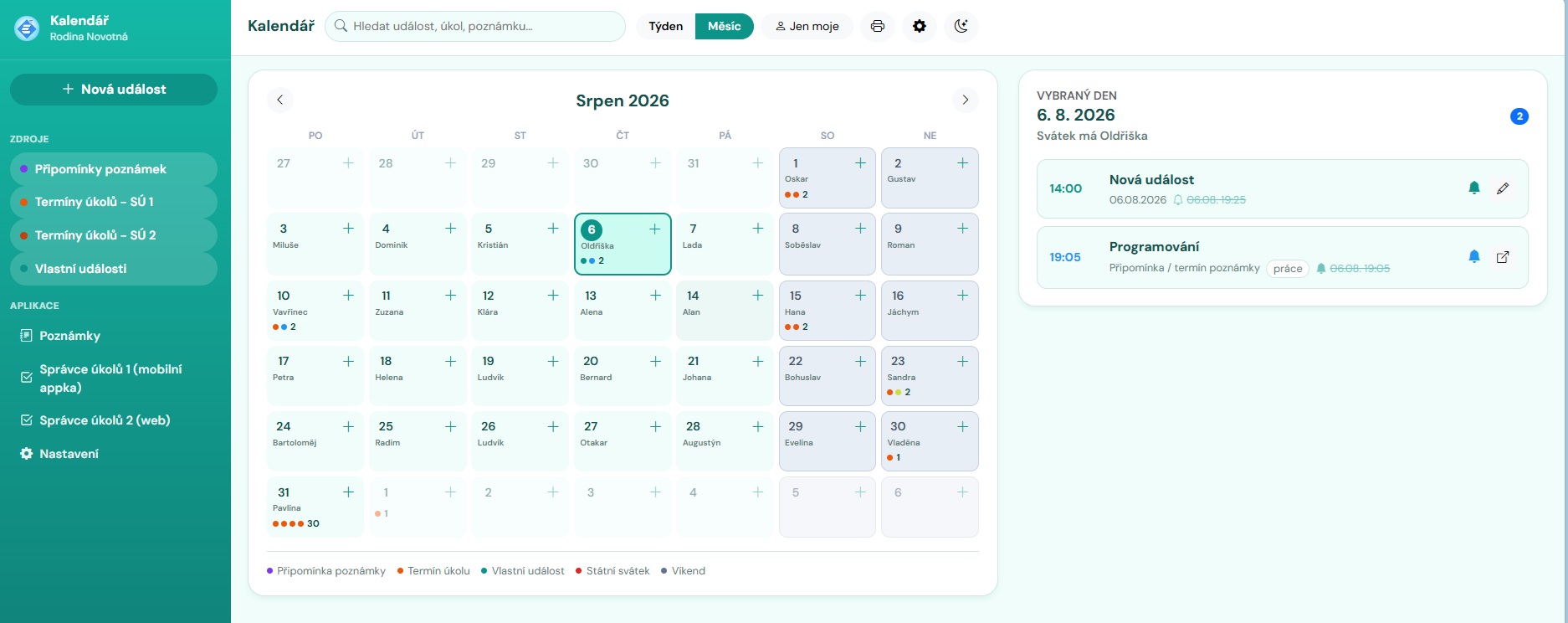
Task: Click the event count badge for selected day
Action: (1519, 116)
